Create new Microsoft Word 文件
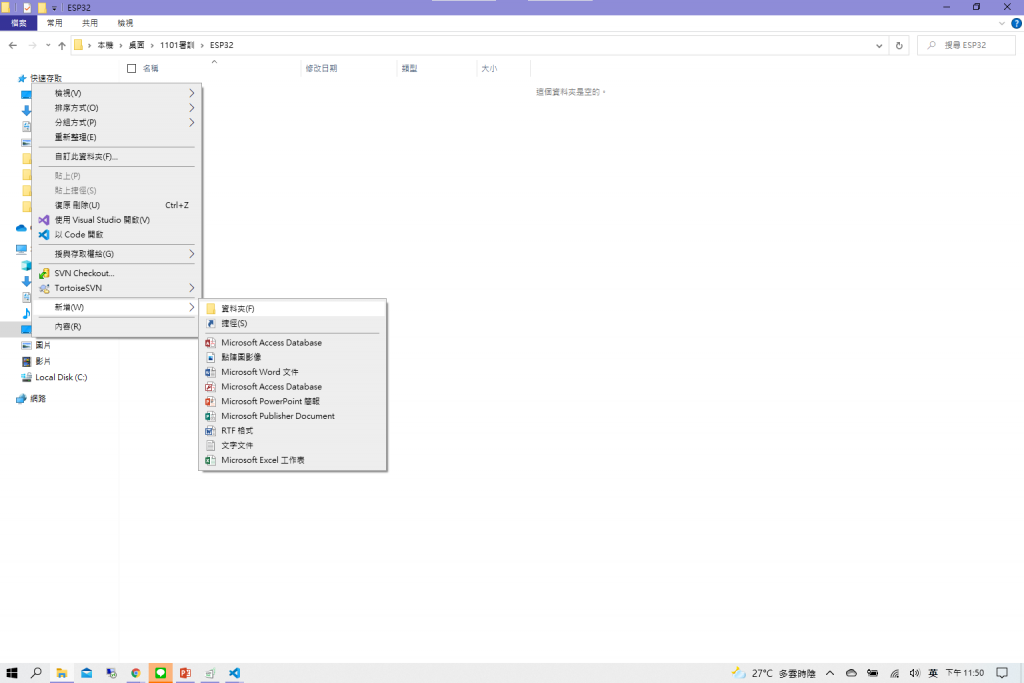 pos(293,372)
